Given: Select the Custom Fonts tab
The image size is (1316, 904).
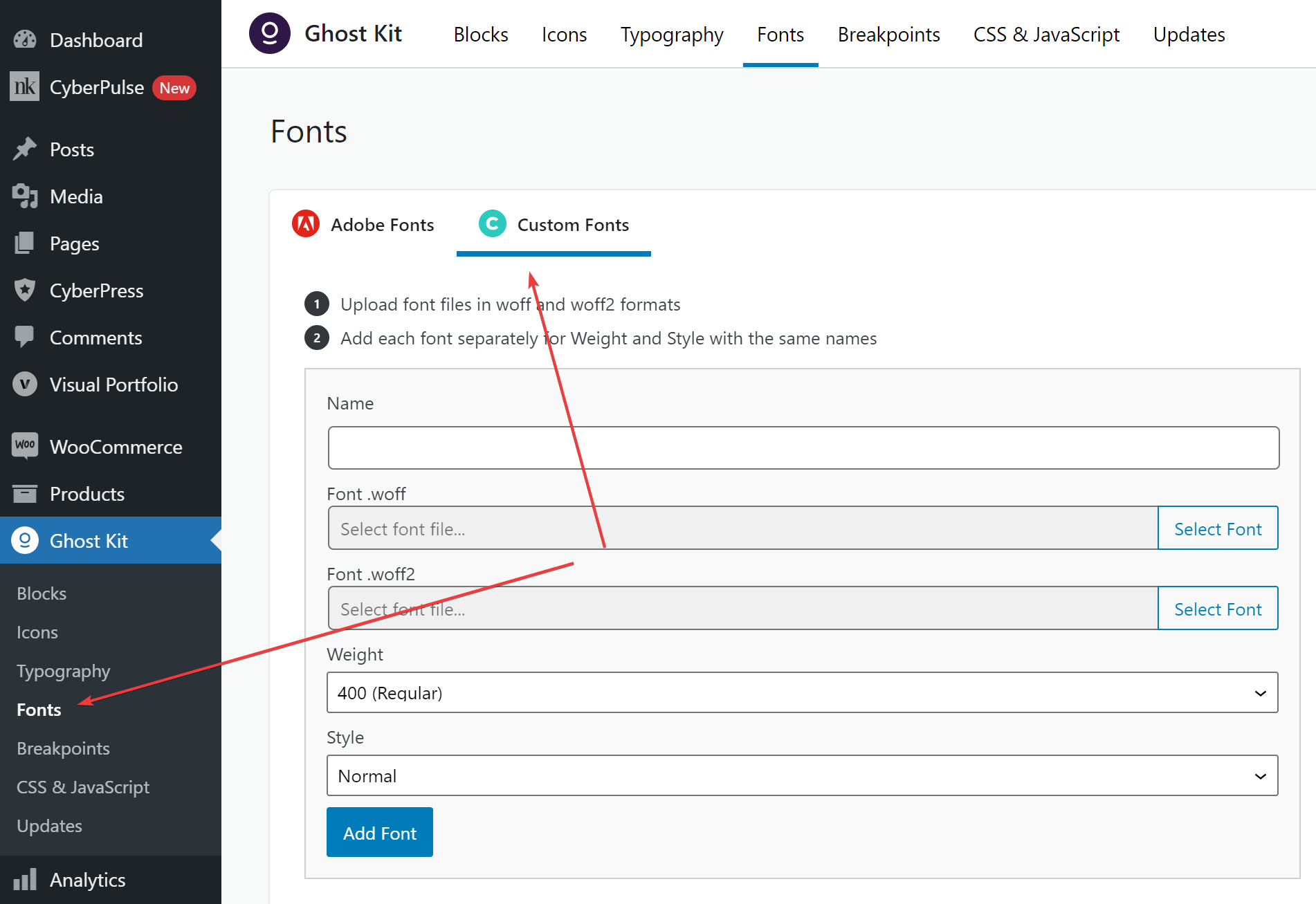Looking at the screenshot, I should pos(554,225).
